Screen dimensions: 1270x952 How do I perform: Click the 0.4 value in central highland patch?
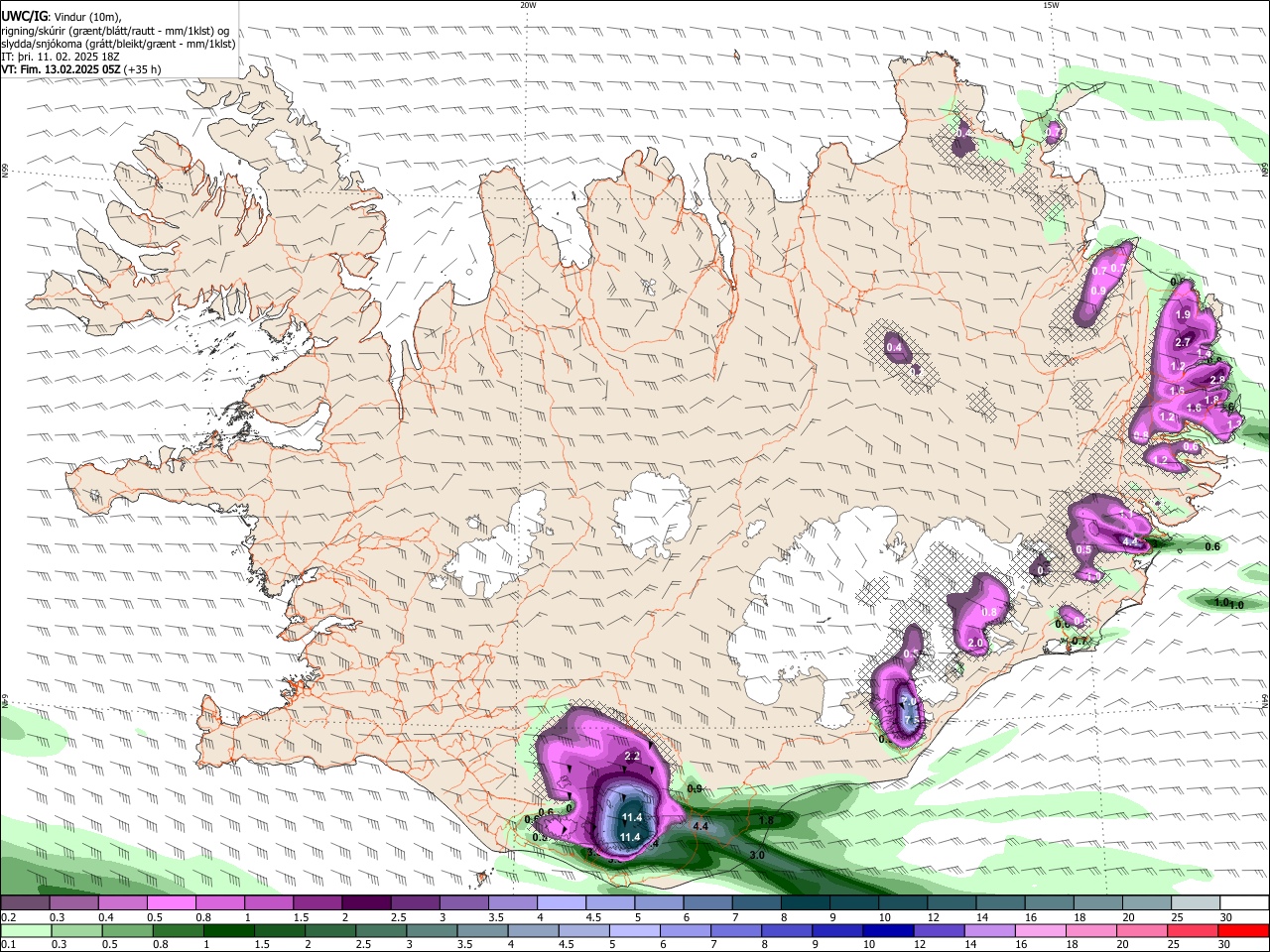pos(894,347)
